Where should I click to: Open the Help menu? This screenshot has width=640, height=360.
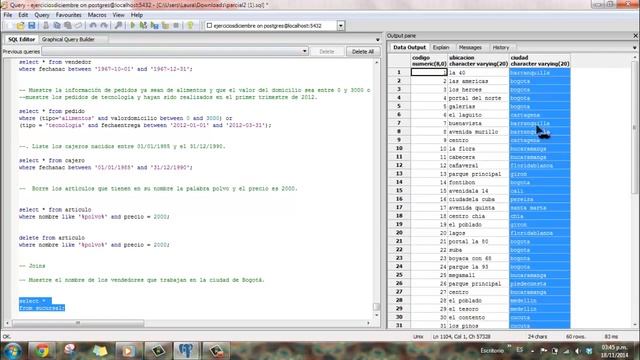point(137,15)
